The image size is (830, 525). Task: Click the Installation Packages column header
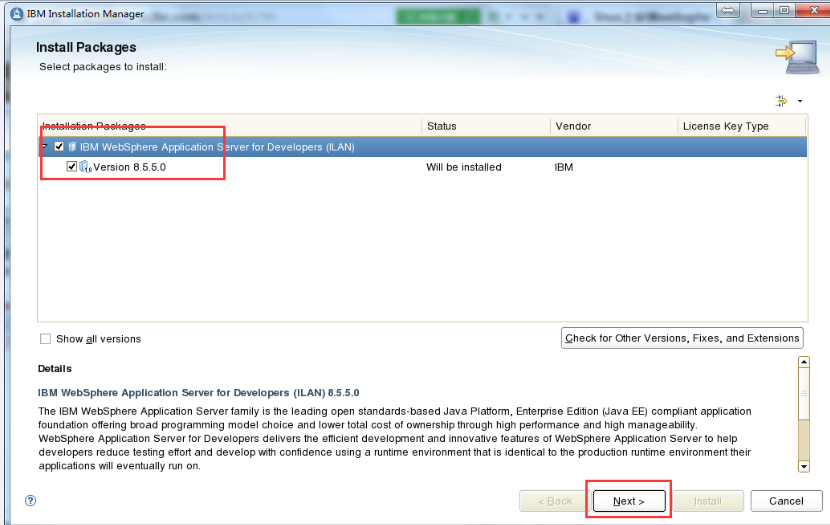230,126
